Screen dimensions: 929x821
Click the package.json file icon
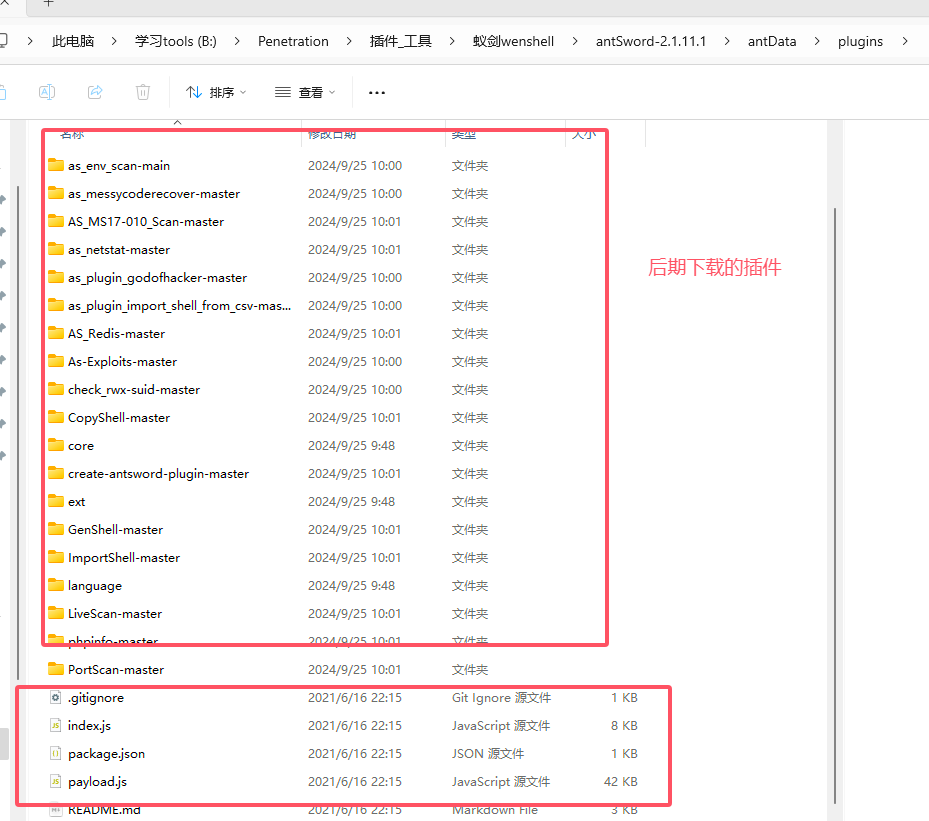point(56,754)
